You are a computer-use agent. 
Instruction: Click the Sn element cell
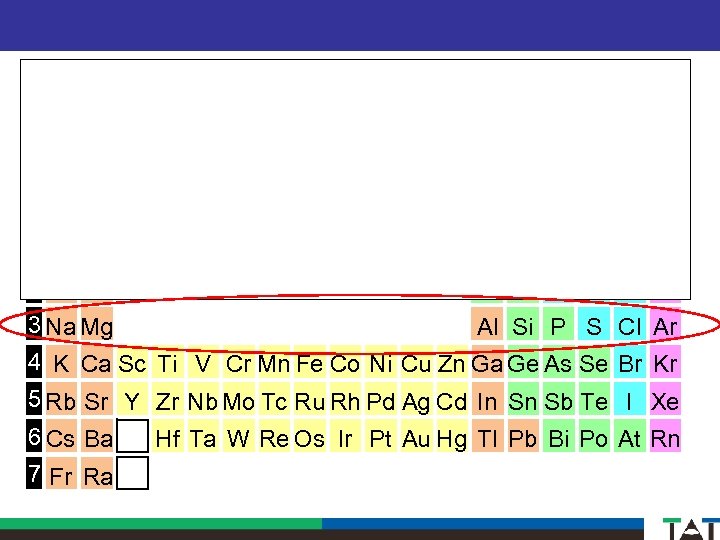(523, 399)
